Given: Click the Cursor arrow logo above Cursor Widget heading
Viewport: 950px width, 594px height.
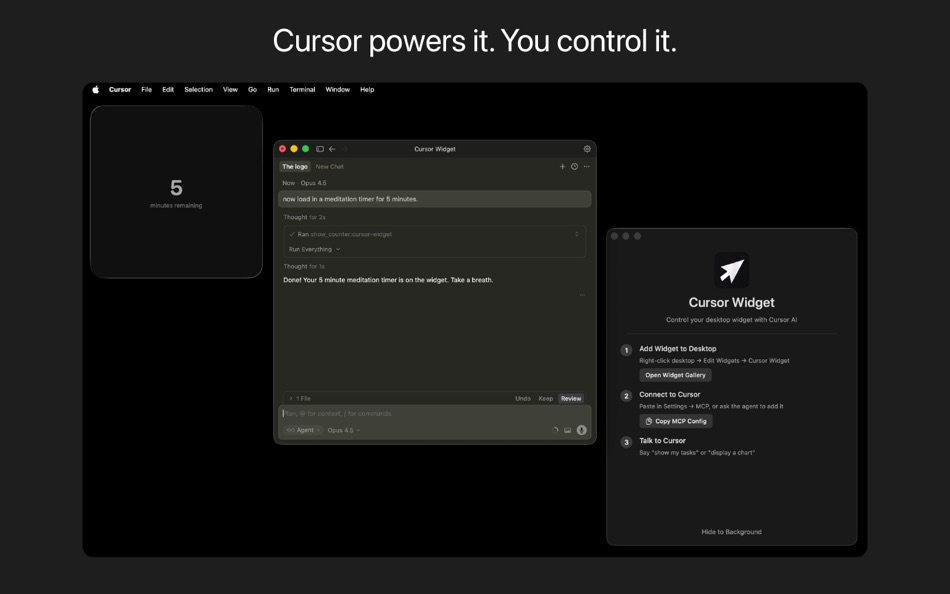Looking at the screenshot, I should point(731,268).
